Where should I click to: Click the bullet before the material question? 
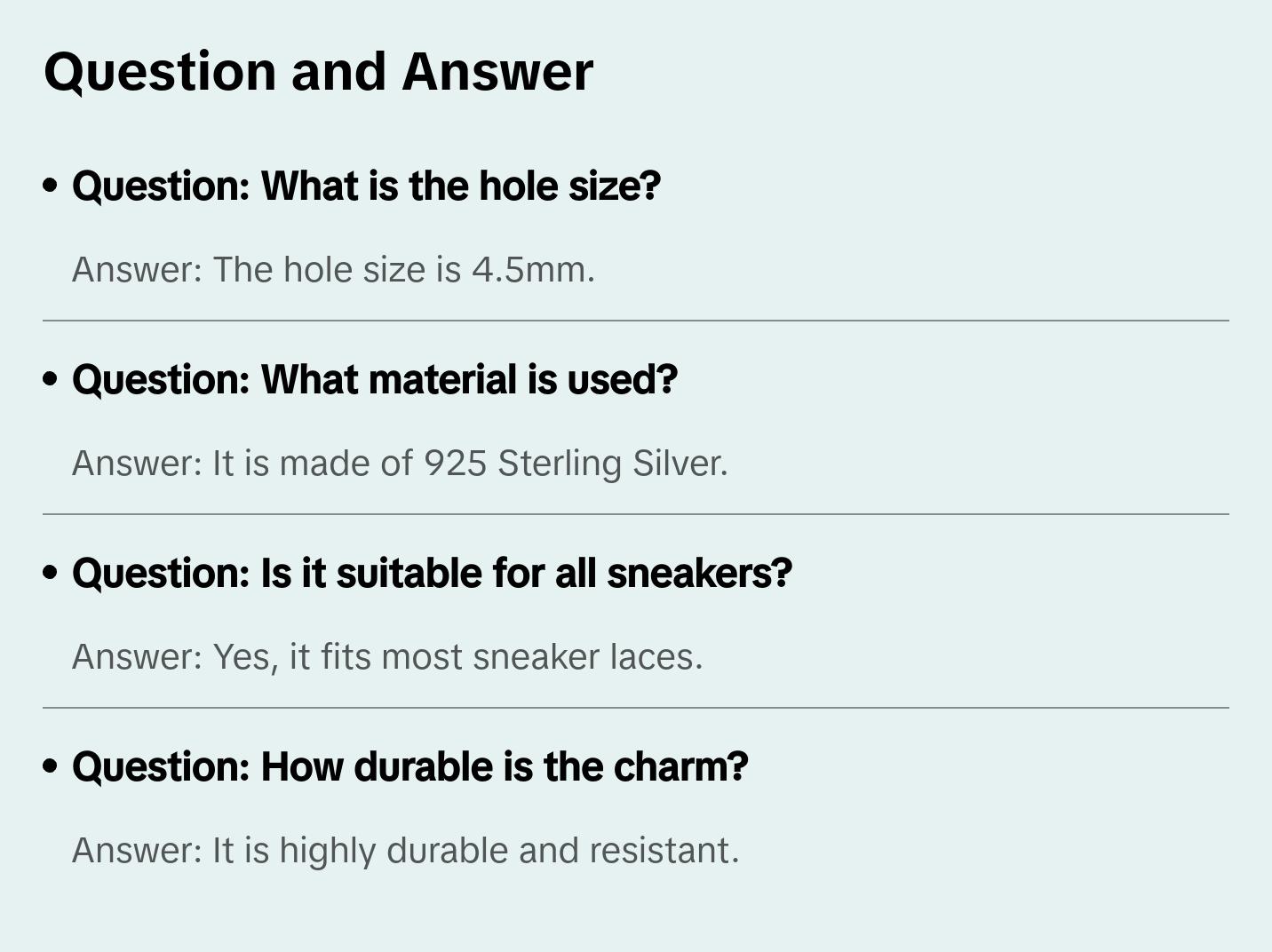(51, 380)
